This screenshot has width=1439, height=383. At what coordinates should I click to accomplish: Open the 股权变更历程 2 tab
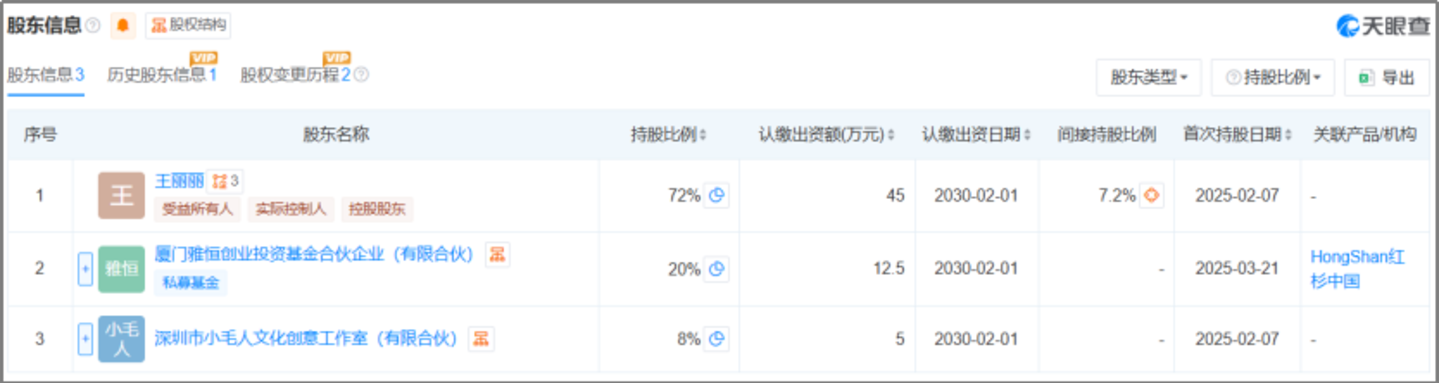tap(296, 74)
